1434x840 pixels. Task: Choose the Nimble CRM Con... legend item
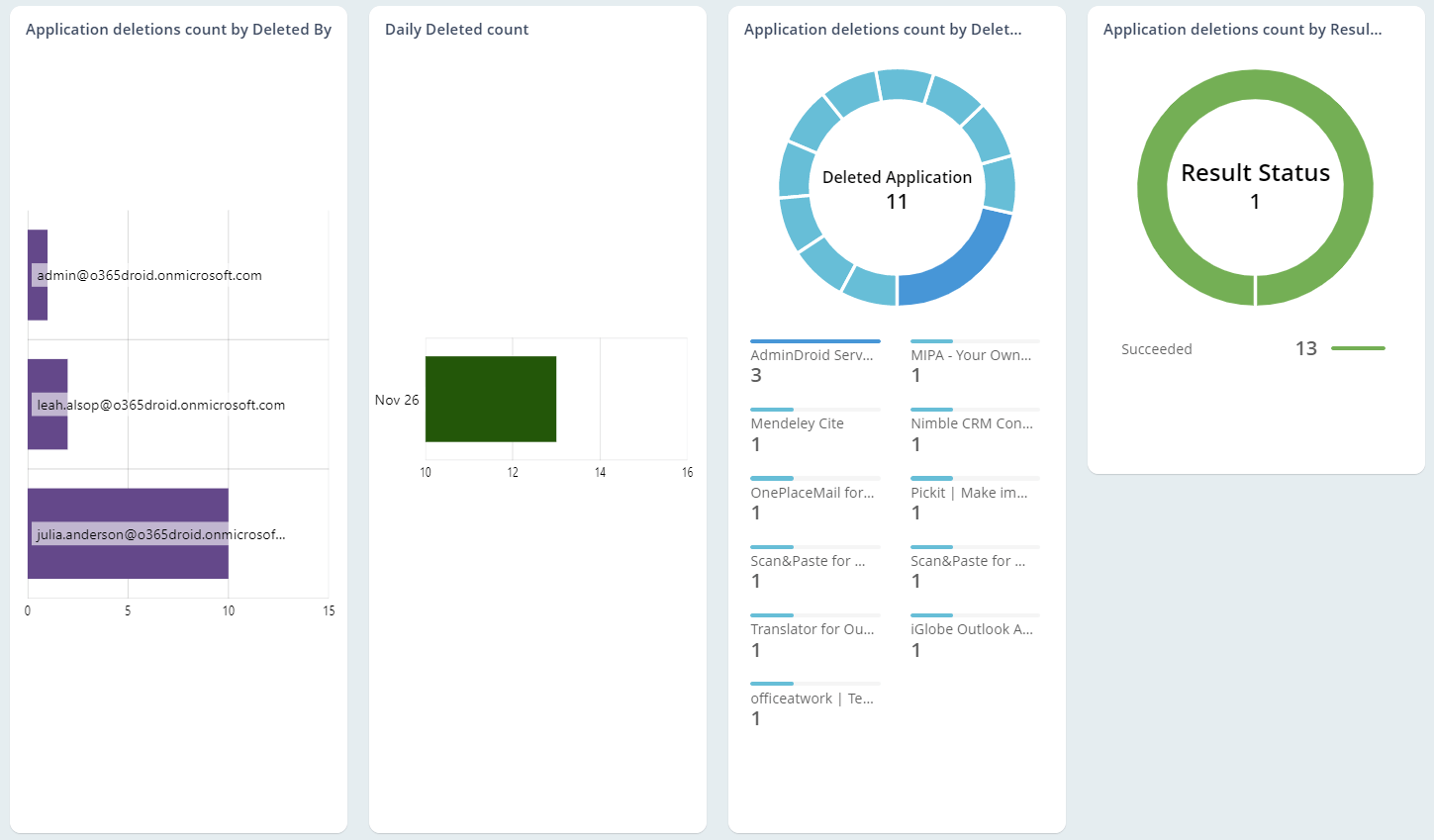(x=971, y=423)
